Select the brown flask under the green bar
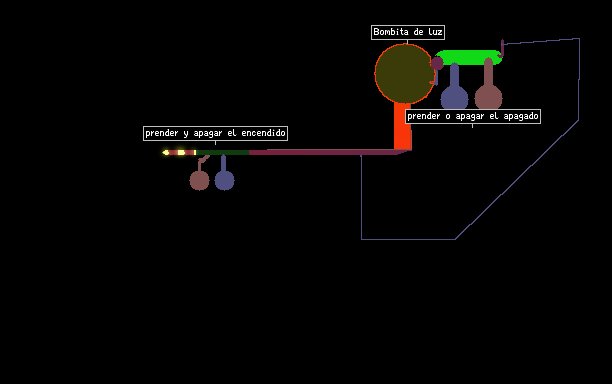Viewport: 612px width, 384px height. click(488, 84)
